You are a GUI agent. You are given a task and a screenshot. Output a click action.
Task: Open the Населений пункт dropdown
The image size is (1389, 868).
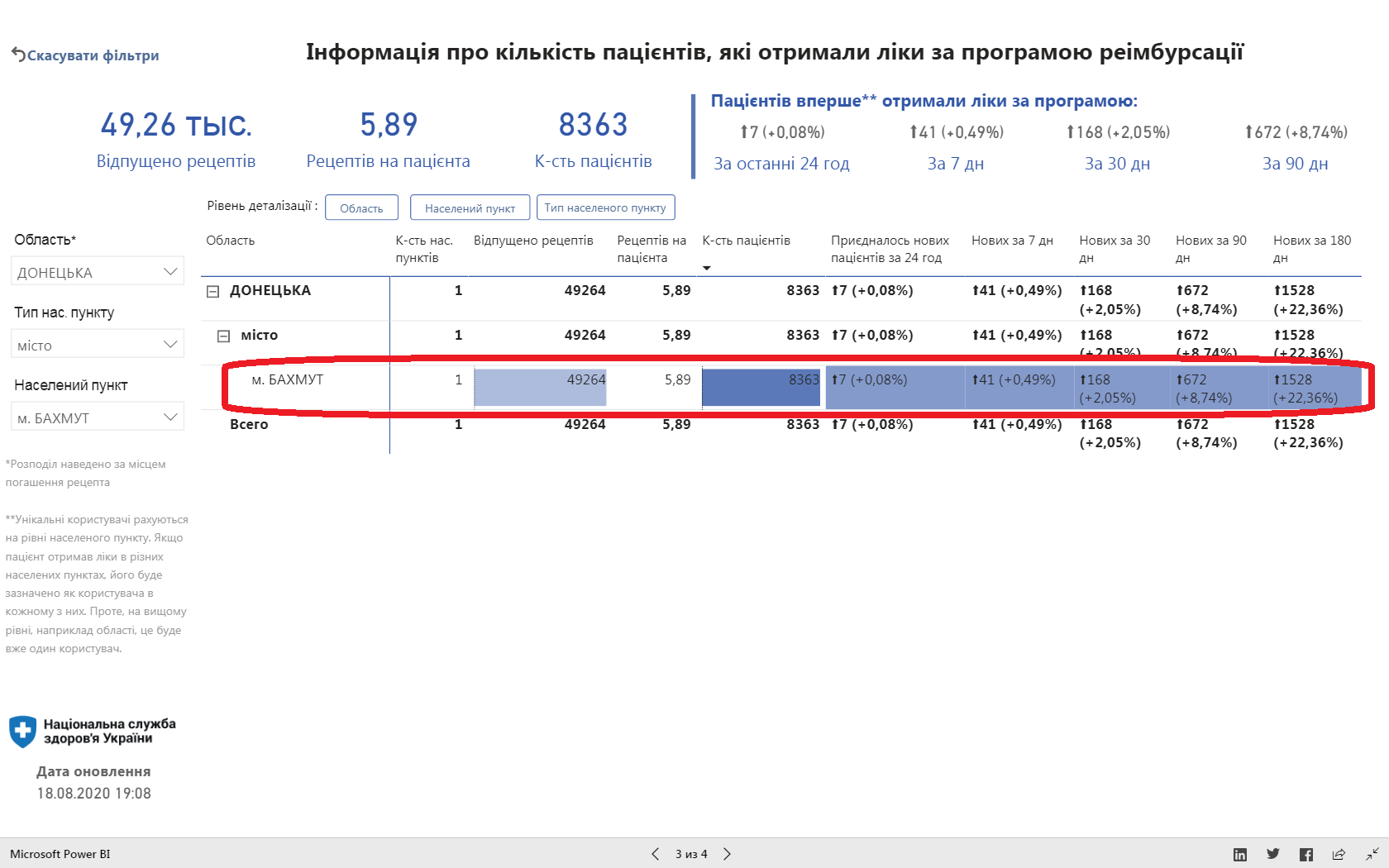[x=98, y=417]
